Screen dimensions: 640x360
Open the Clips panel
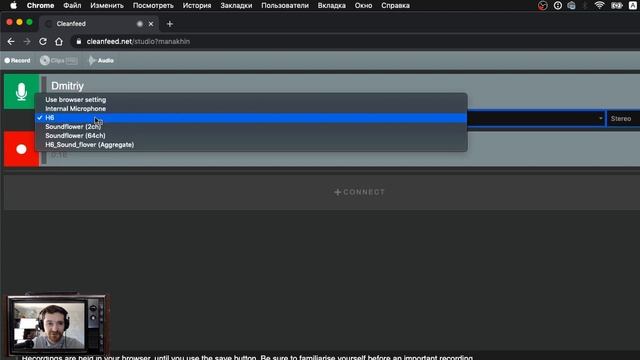58,60
